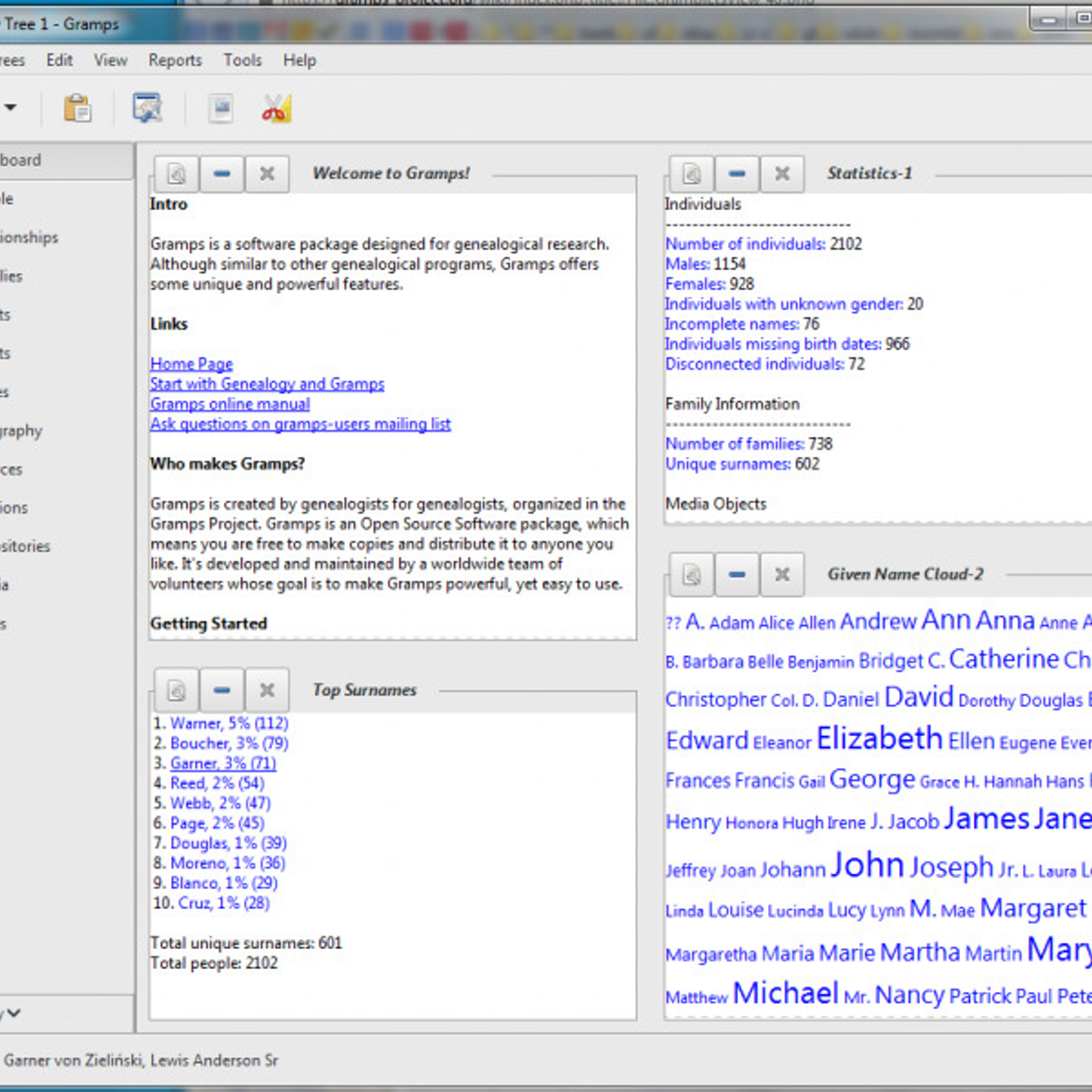Screen dimensions: 1092x1092
Task: Collapse the Given Name Cloud-2 gramplet
Action: pos(737,575)
